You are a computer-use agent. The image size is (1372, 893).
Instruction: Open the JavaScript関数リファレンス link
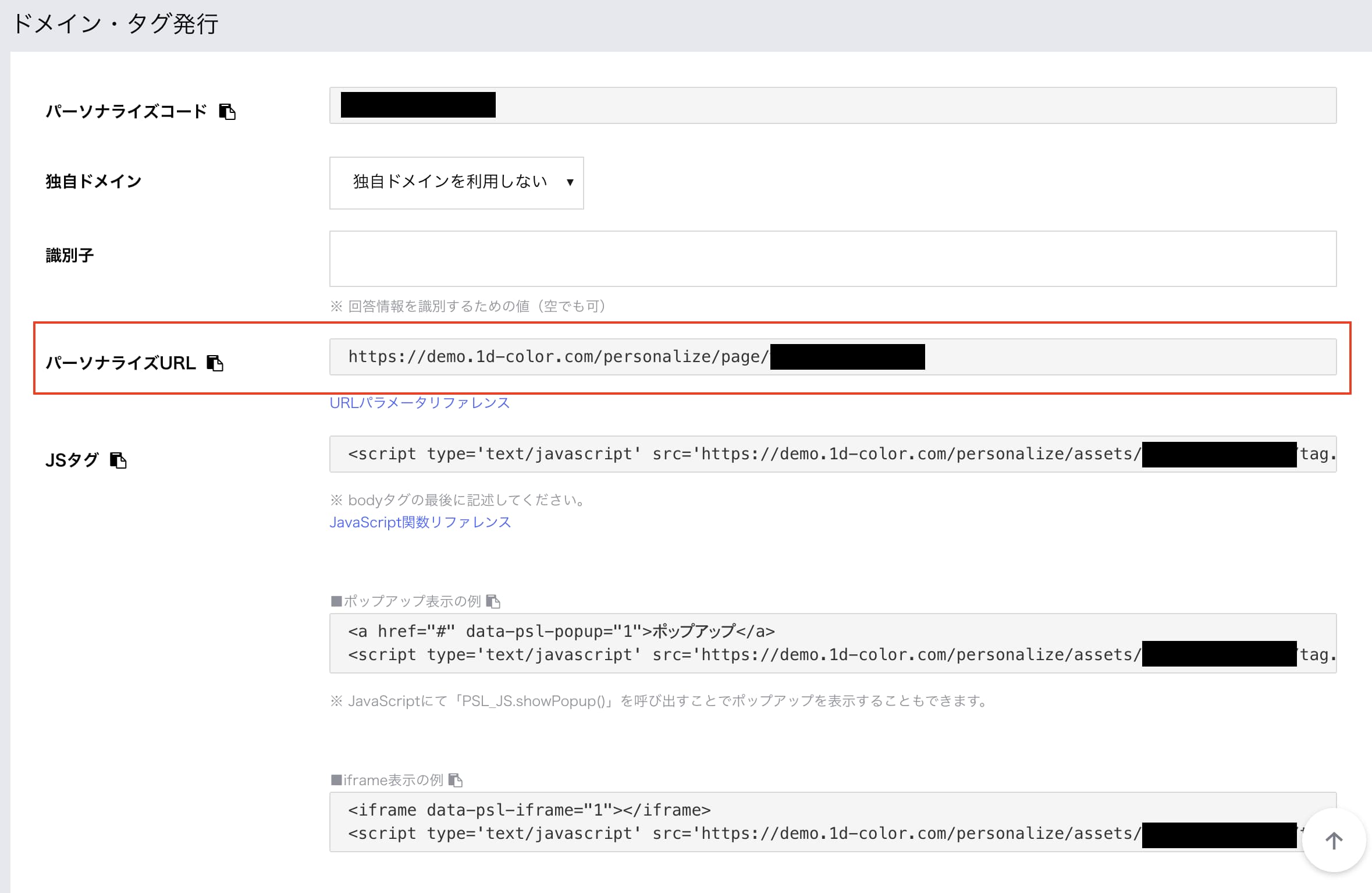[x=420, y=522]
